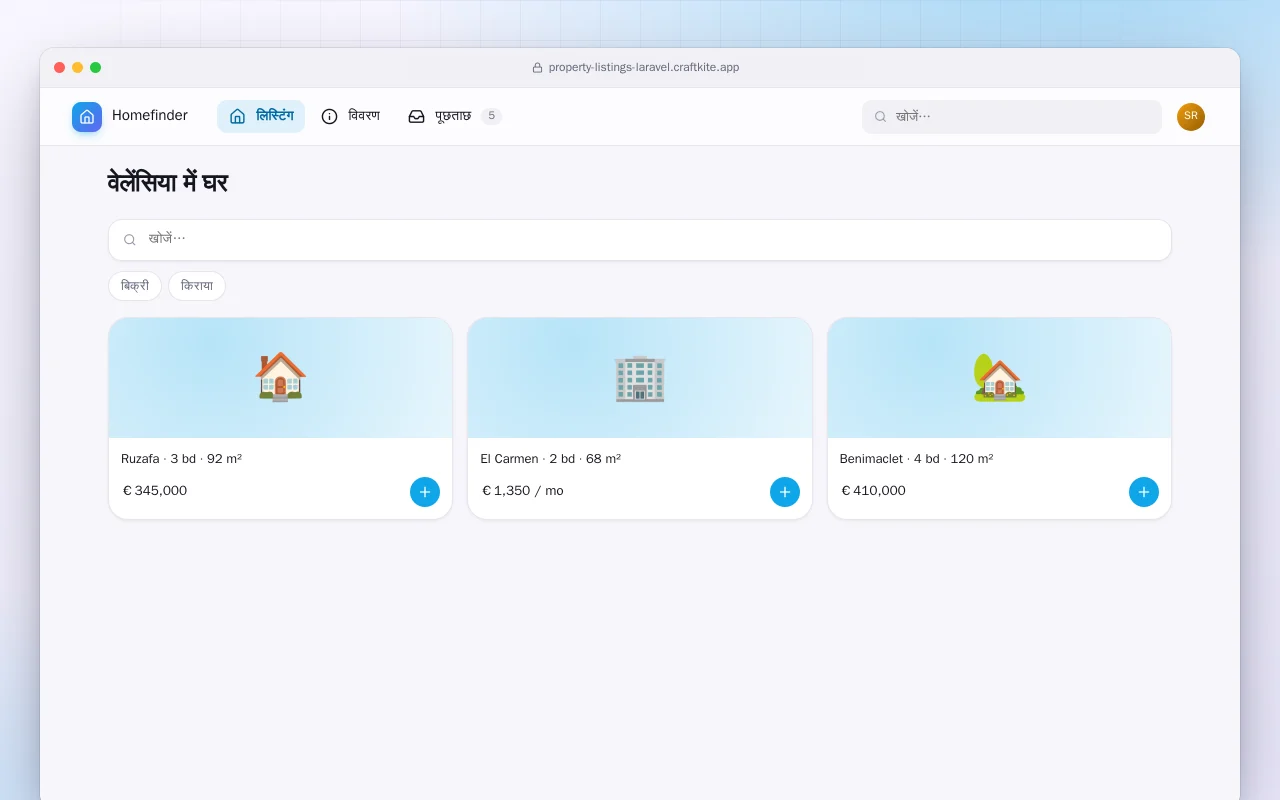Click the browser address bar URL

click(644, 68)
